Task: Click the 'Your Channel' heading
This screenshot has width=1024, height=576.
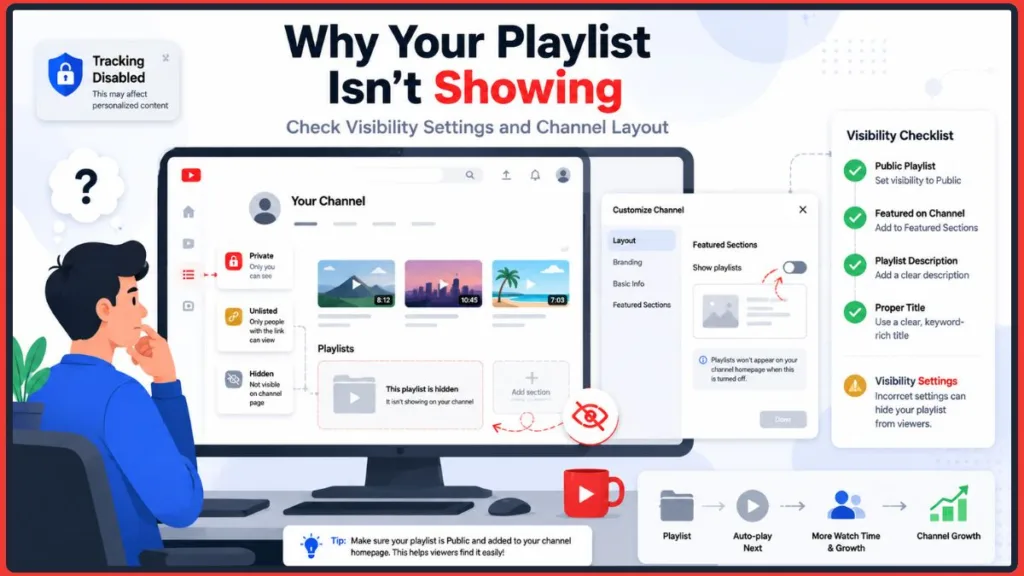Action: point(328,201)
